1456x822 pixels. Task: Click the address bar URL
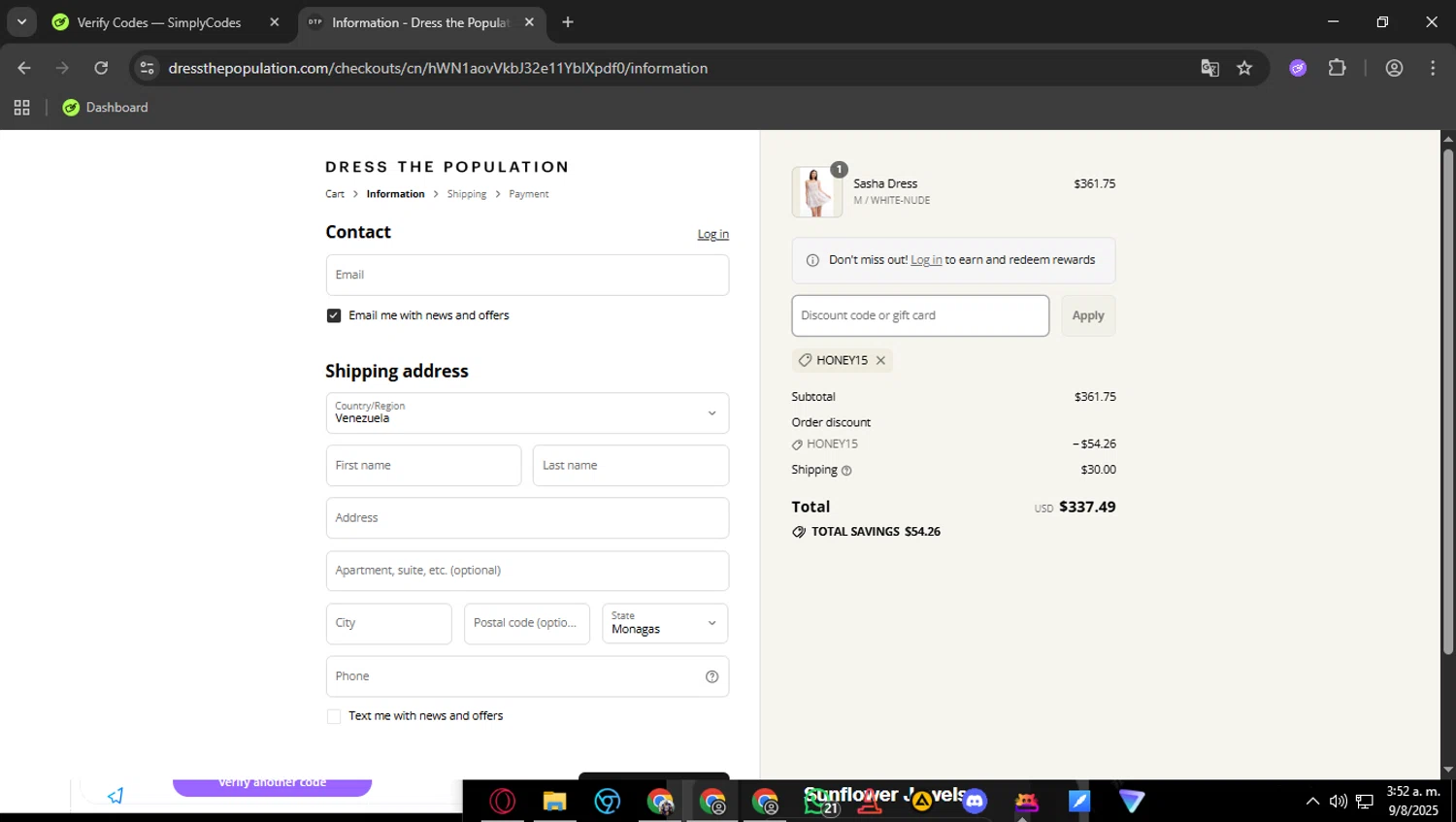click(437, 68)
